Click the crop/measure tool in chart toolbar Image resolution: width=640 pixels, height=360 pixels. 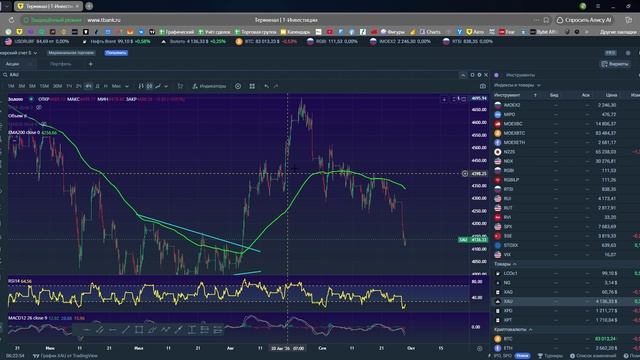coord(180,86)
